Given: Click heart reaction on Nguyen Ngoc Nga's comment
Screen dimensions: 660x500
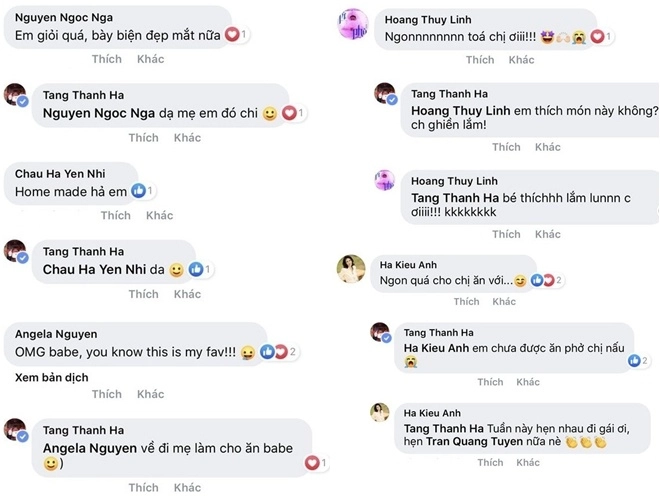Looking at the screenshot, I should 234,34.
